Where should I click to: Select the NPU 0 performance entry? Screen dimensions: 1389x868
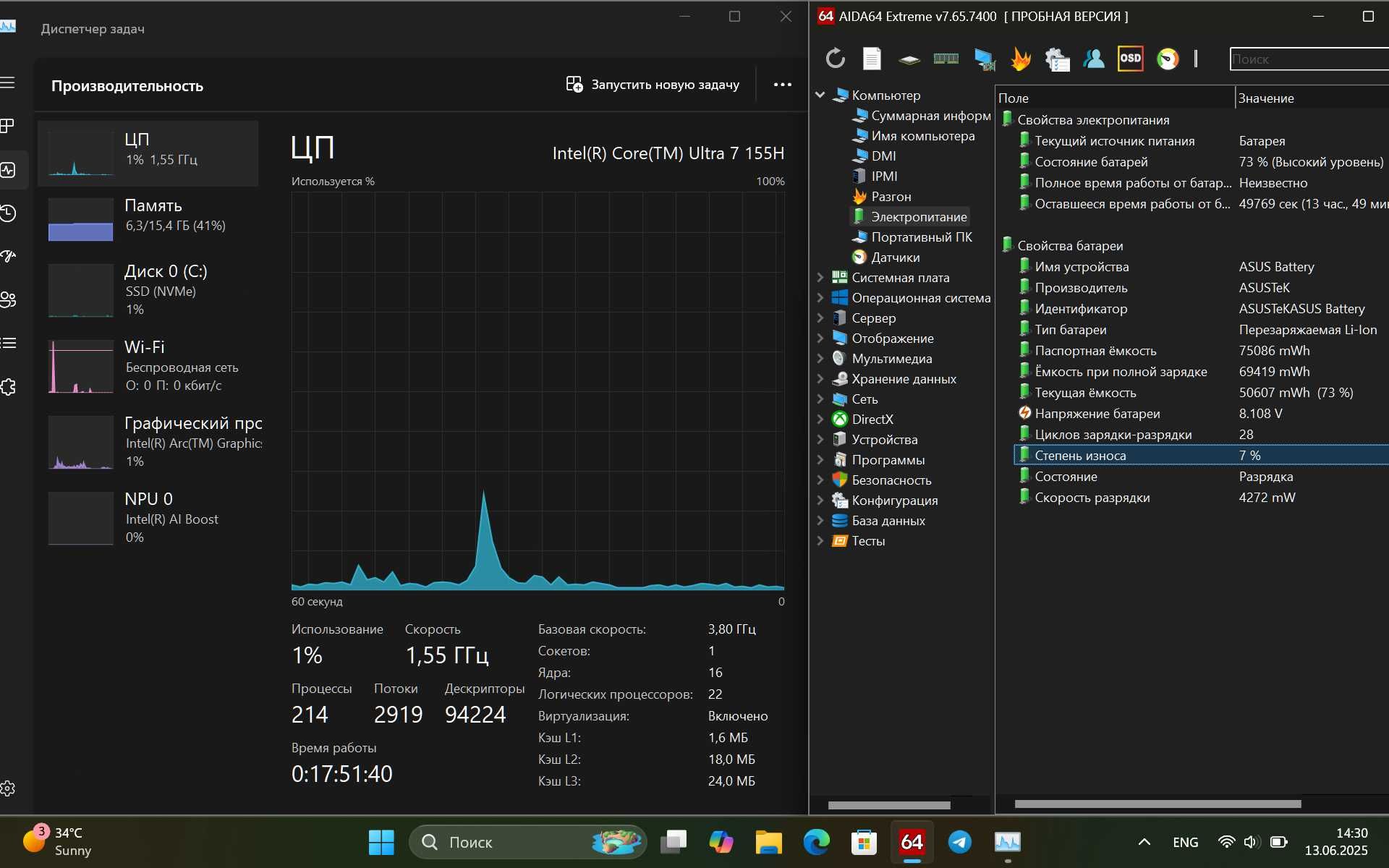pyautogui.click(x=148, y=517)
